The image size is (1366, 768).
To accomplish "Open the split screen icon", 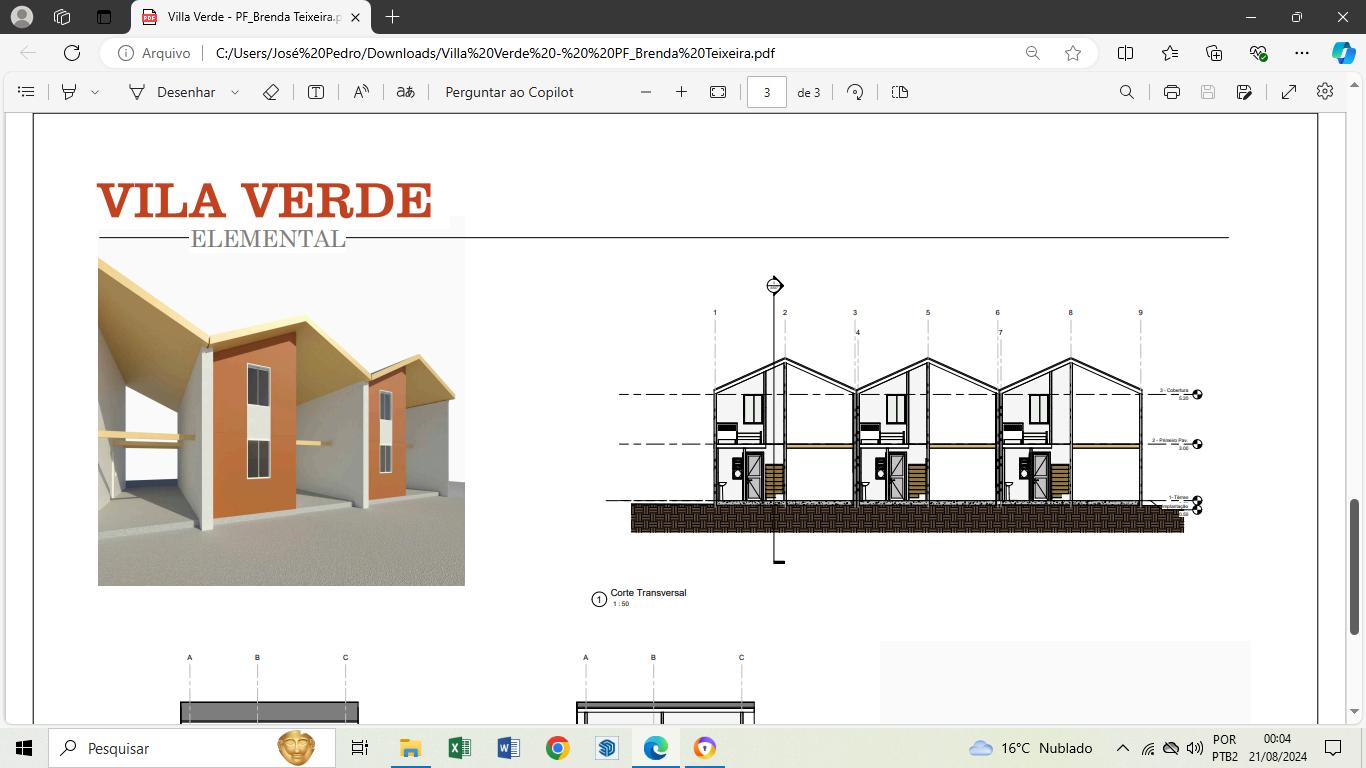I will [1125, 53].
